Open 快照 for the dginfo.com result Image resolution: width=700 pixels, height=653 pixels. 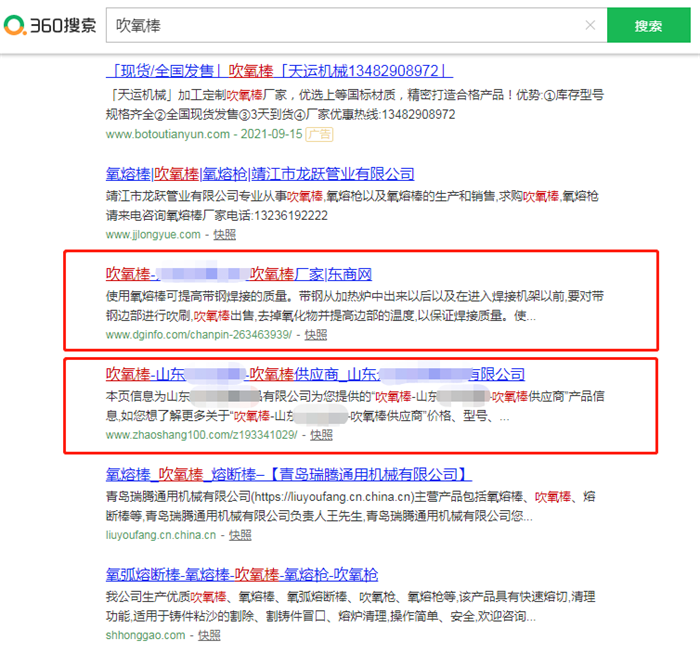coord(316,334)
